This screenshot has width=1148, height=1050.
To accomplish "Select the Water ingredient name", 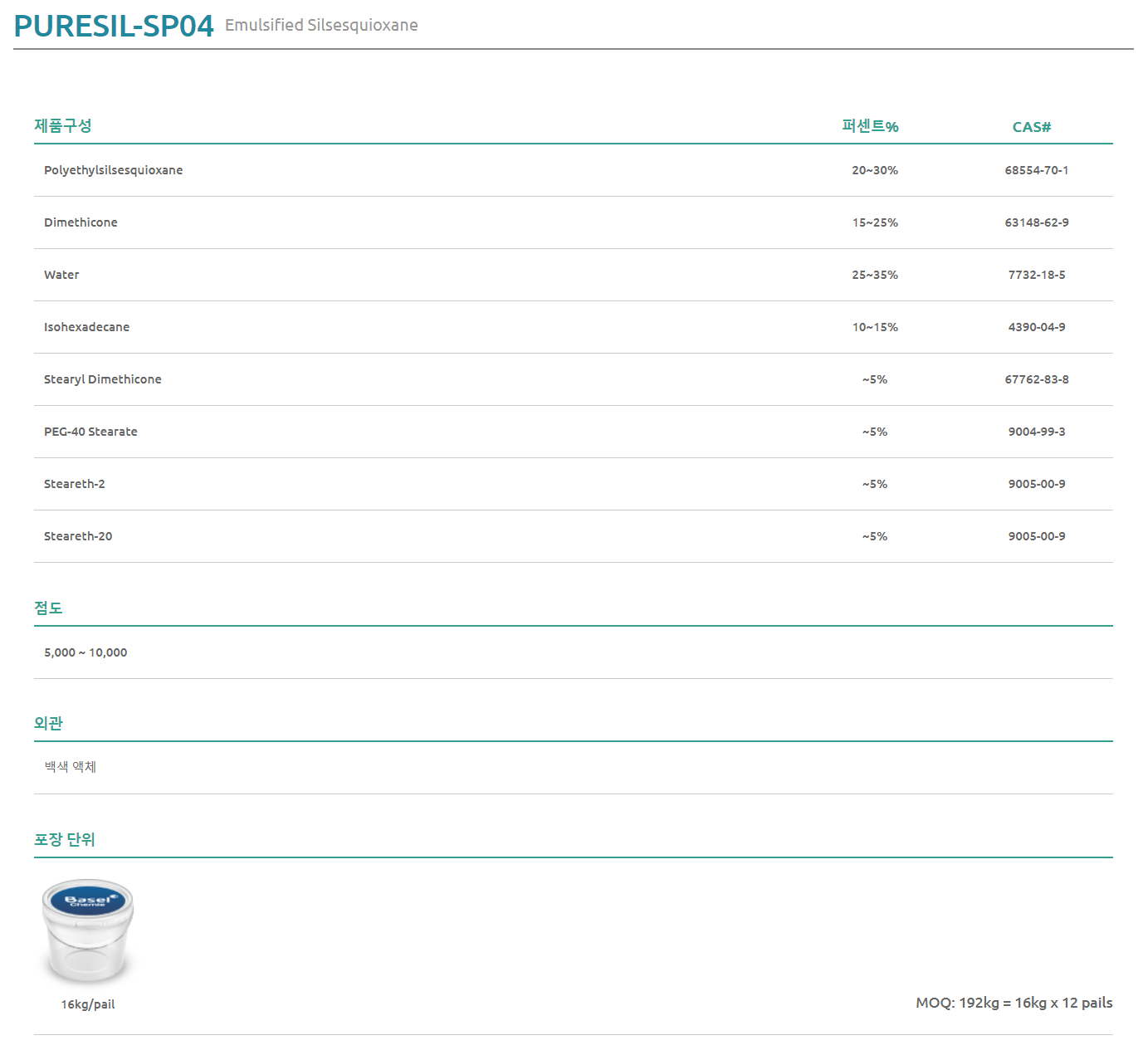I will (61, 275).
